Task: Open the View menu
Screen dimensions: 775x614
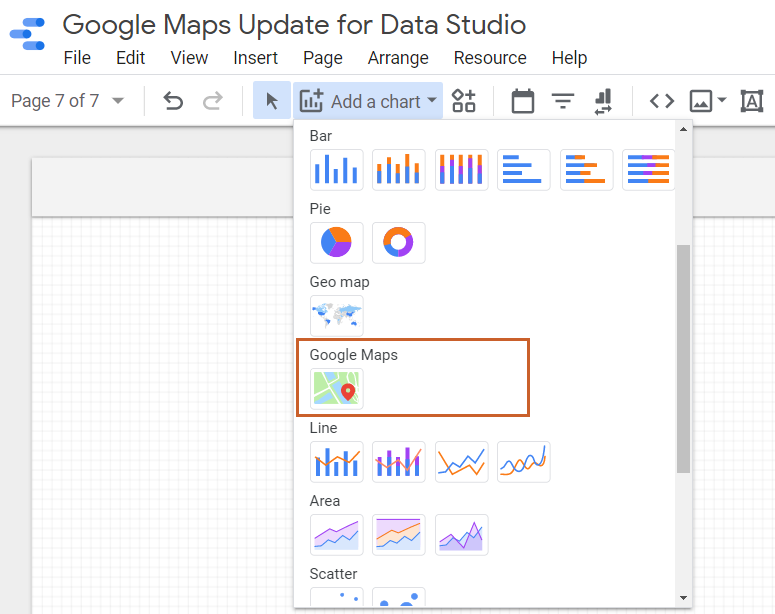Action: 189,58
